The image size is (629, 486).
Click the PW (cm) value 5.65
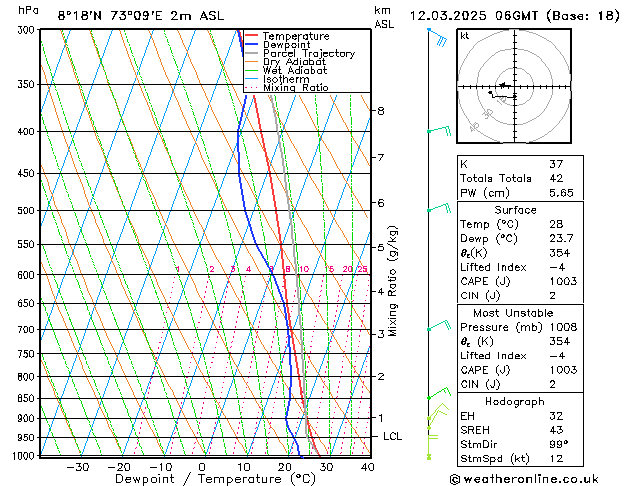point(556,193)
